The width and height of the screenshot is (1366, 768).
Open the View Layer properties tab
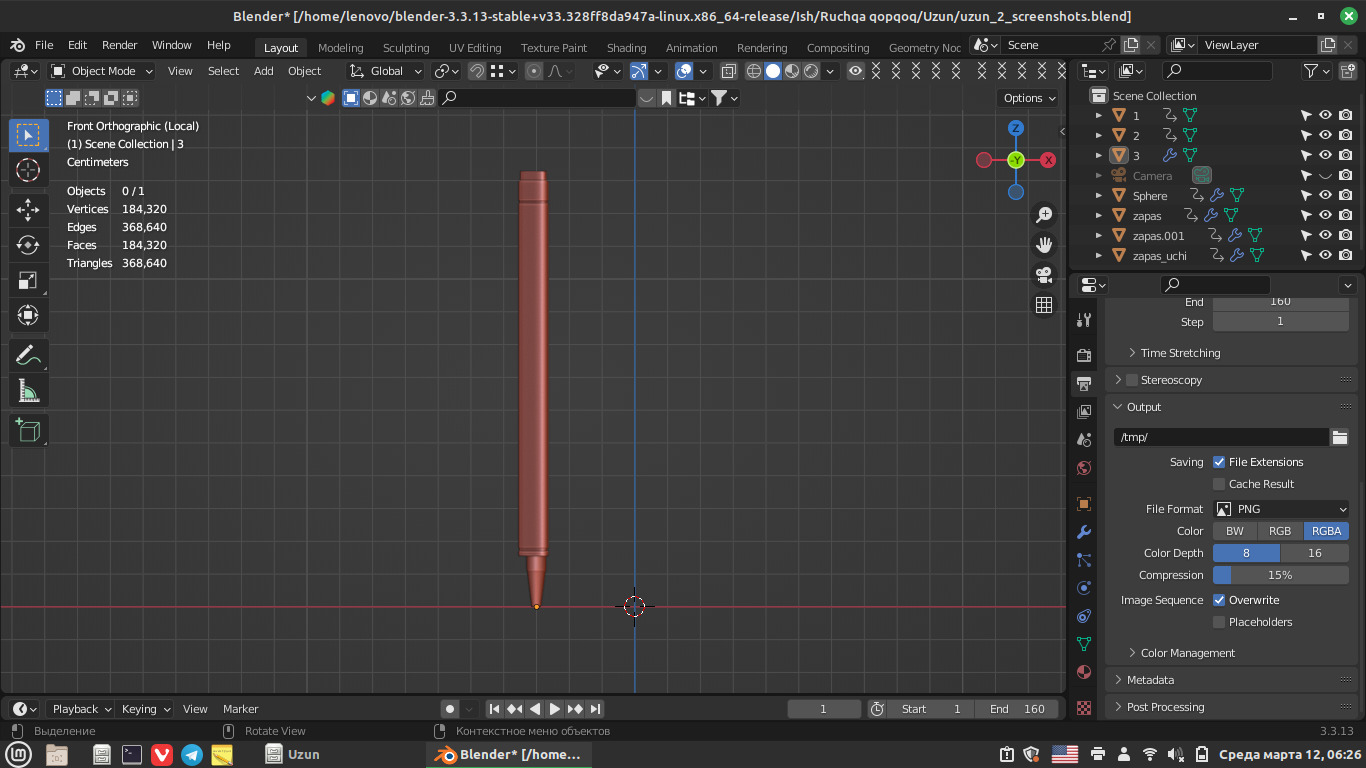click(1084, 411)
